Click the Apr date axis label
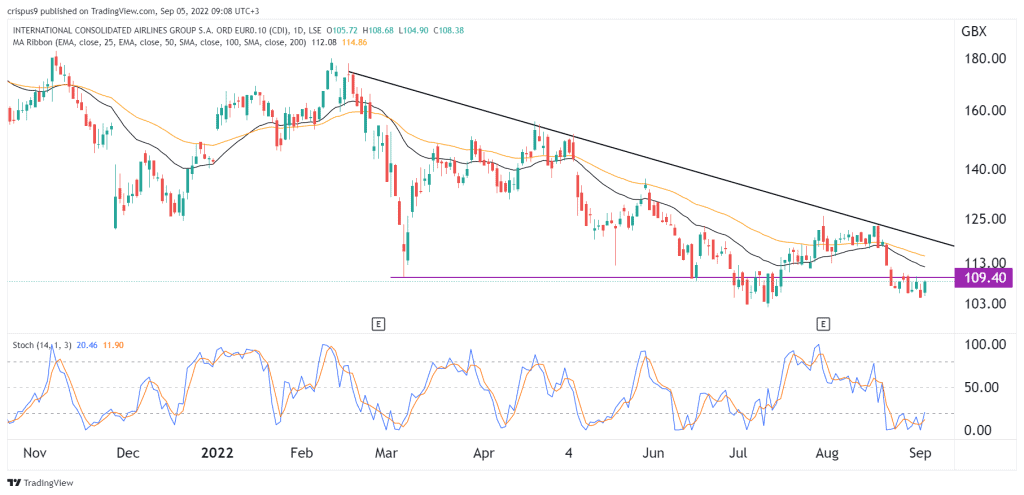1024x495 pixels. click(484, 453)
